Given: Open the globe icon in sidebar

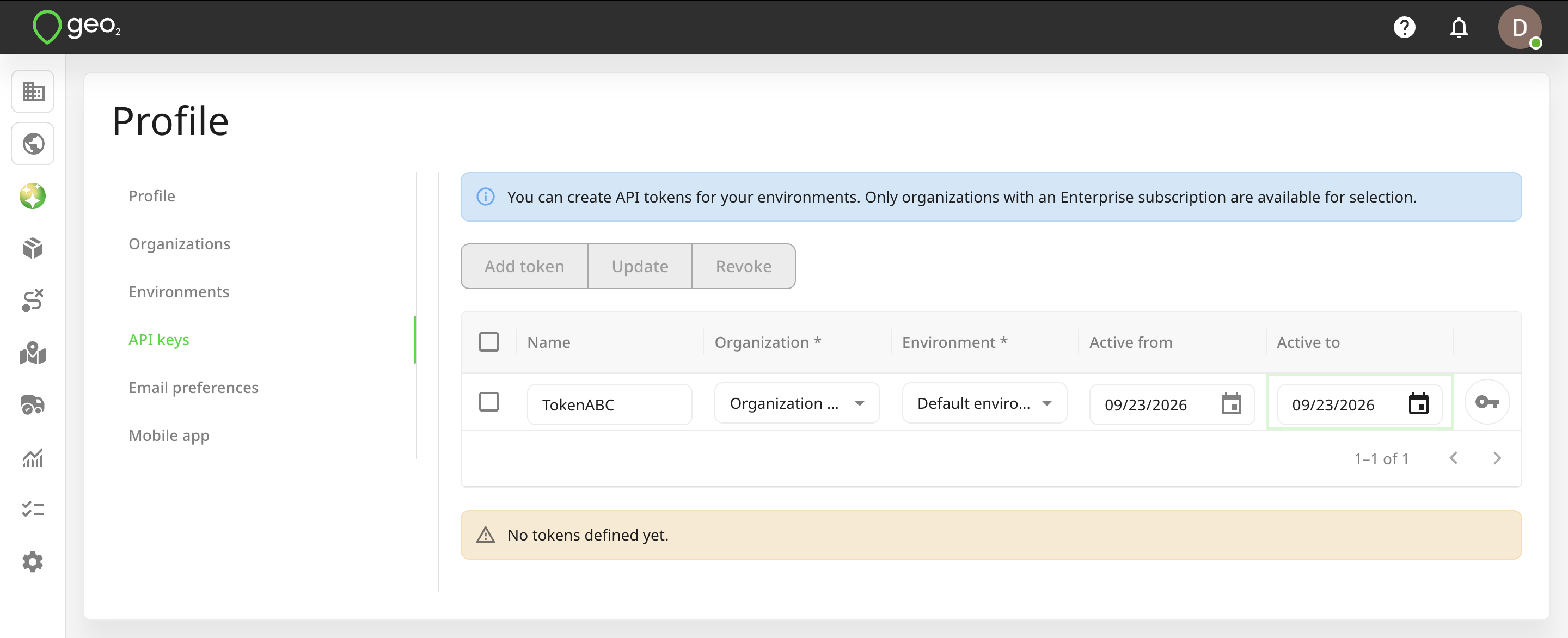Looking at the screenshot, I should pos(33,144).
